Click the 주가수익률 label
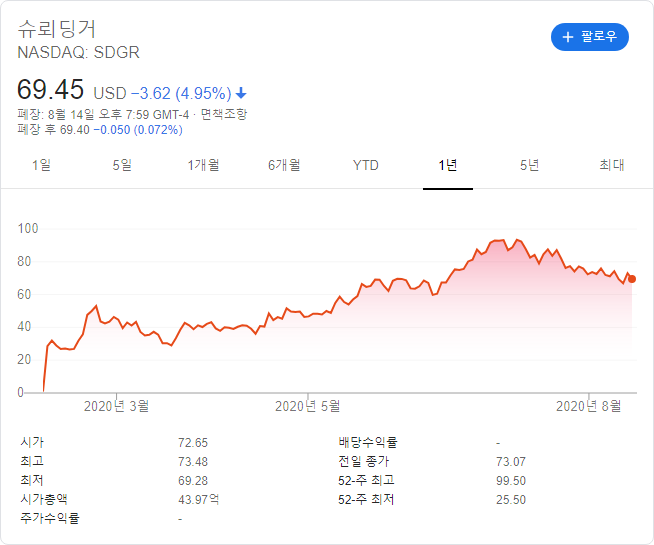The width and height of the screenshot is (654, 545). (x=50, y=518)
